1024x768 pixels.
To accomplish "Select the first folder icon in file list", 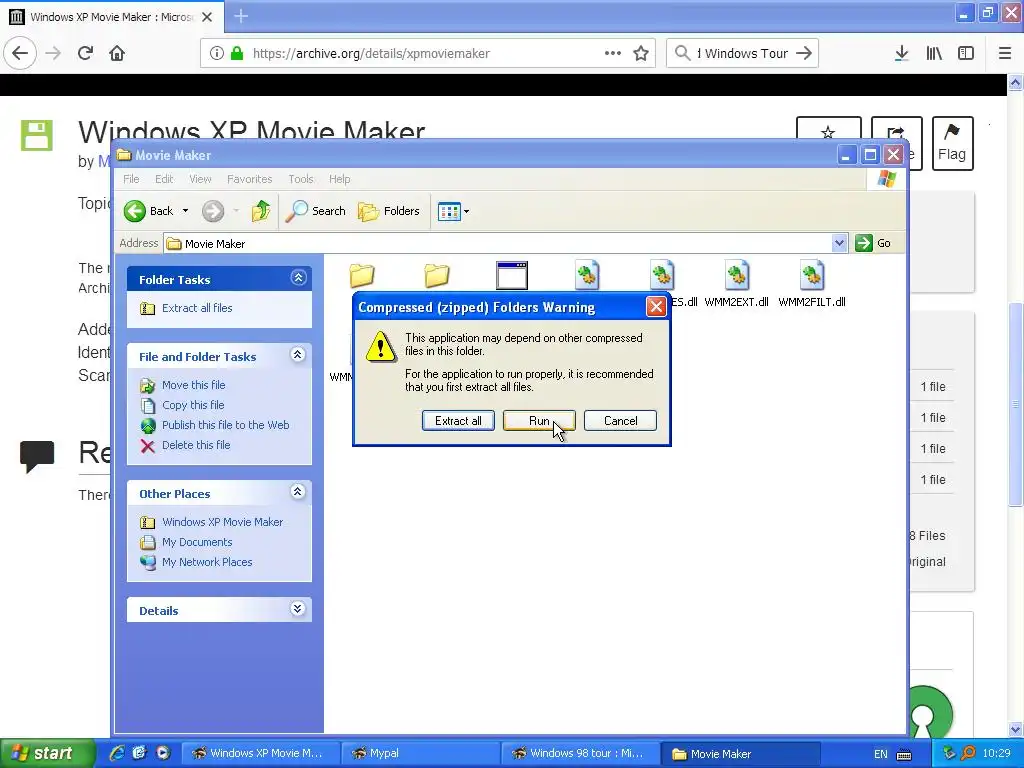I will (x=362, y=276).
